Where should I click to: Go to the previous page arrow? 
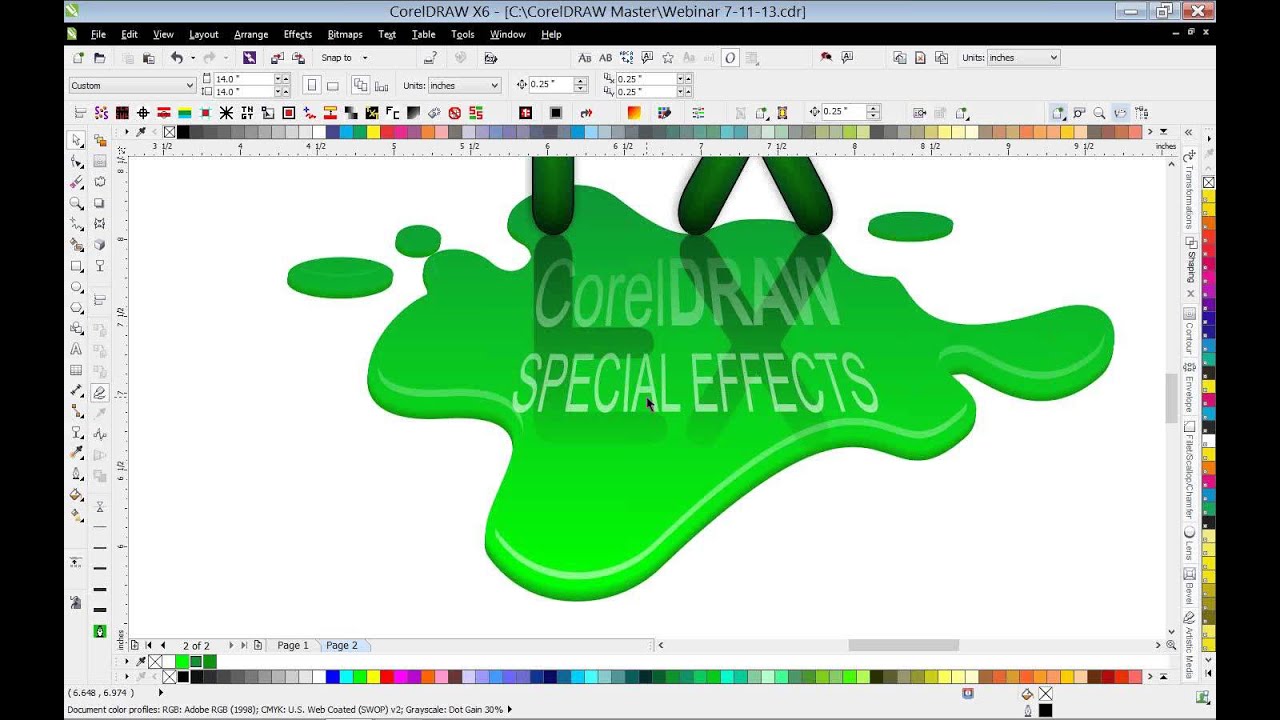(x=163, y=645)
